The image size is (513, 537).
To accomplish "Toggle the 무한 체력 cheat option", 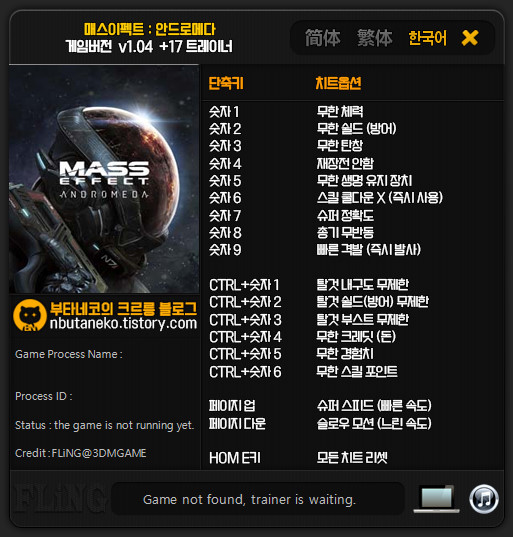I will pyautogui.click(x=340, y=111).
